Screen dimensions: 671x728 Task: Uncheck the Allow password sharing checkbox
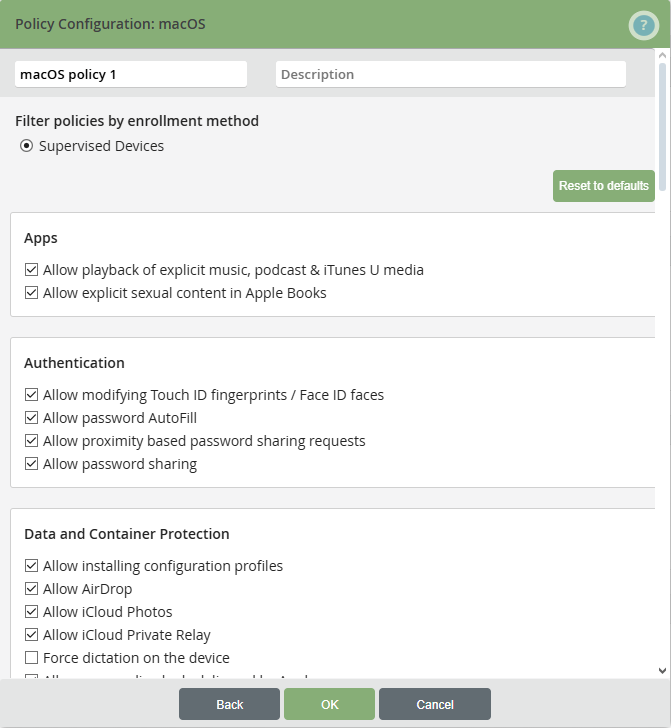pos(32,464)
